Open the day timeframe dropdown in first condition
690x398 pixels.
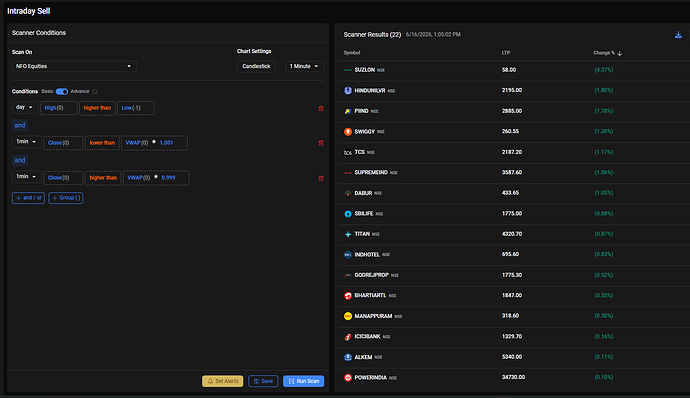(x=25, y=107)
